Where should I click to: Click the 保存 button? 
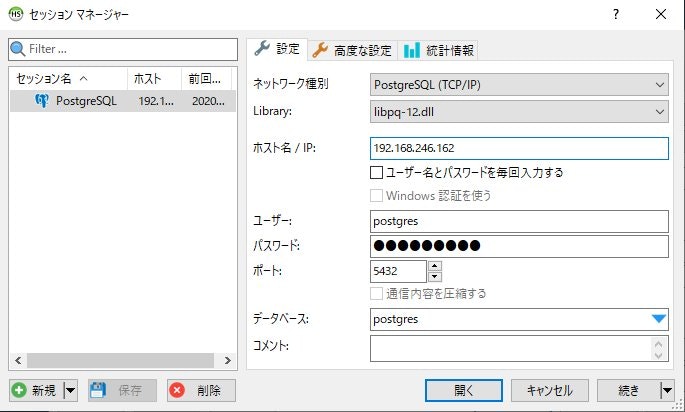pyautogui.click(x=122, y=390)
